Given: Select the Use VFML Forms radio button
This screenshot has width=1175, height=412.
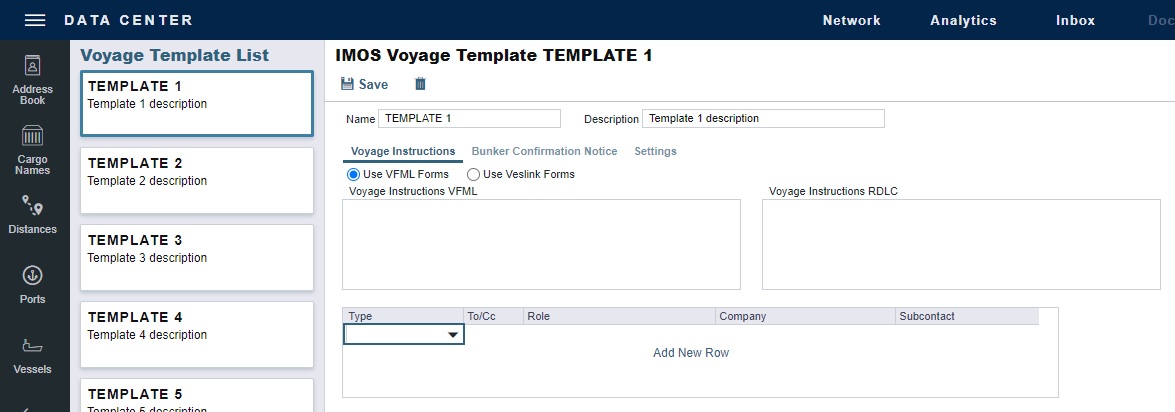Looking at the screenshot, I should [353, 174].
